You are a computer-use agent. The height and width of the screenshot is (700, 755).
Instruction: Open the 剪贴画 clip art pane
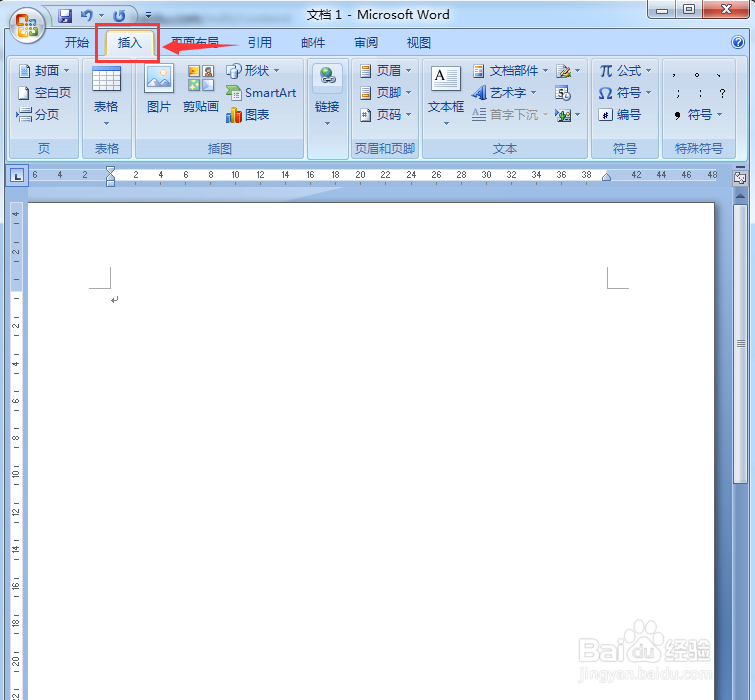tap(201, 90)
